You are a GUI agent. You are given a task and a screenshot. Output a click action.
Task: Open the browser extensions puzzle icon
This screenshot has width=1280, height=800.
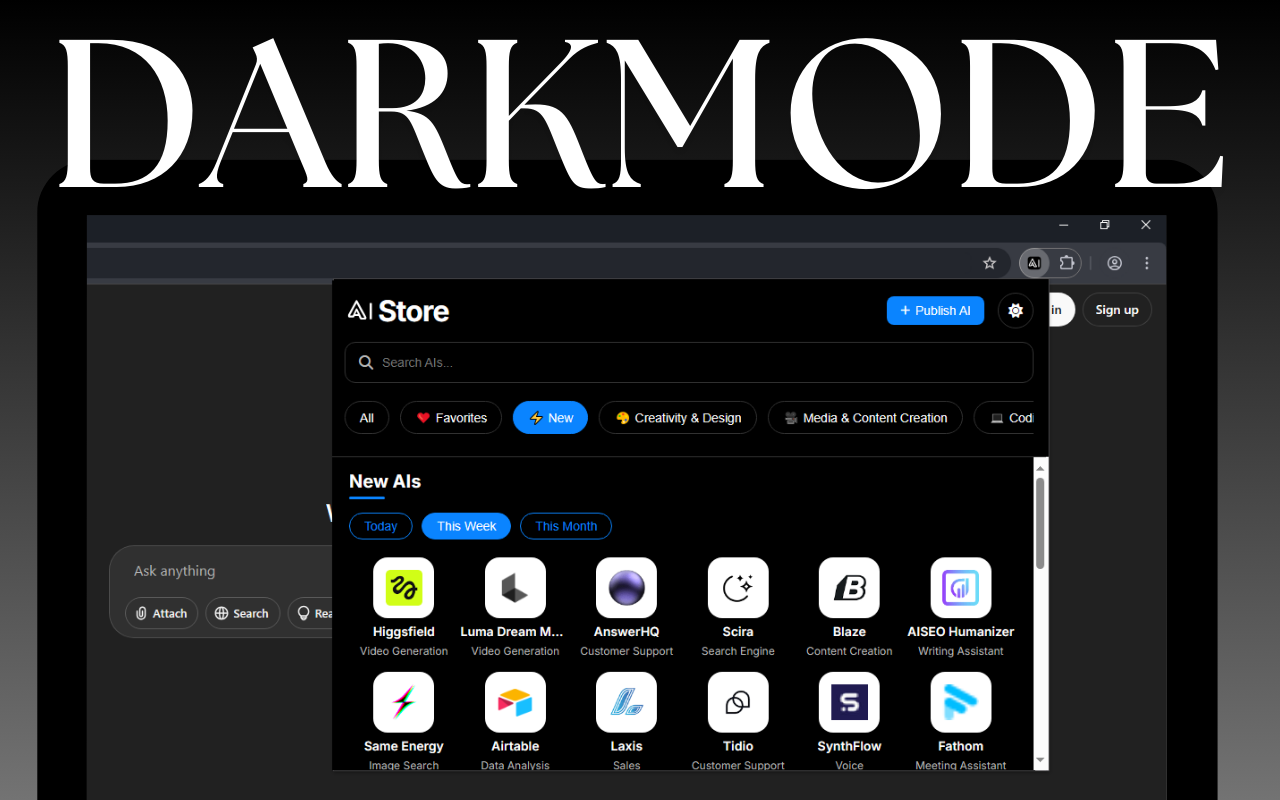1067,263
